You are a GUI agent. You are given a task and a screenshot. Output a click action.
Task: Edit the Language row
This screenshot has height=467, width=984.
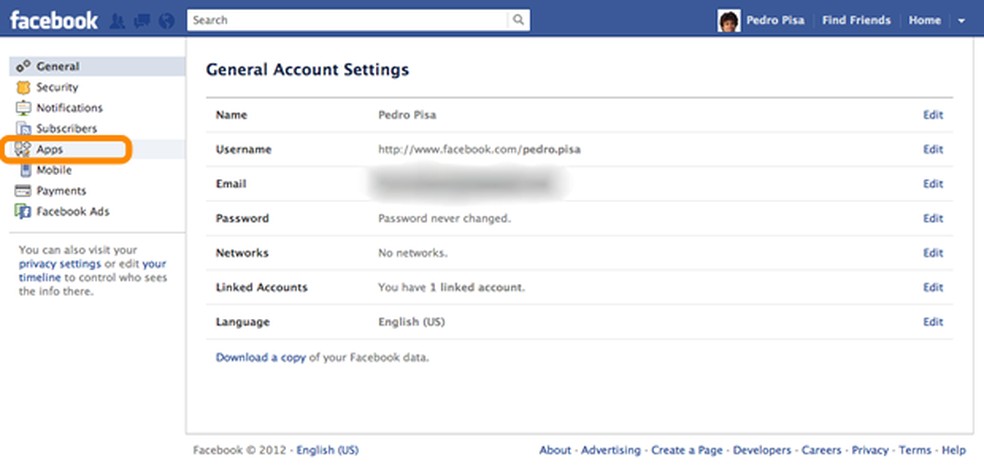coord(933,322)
